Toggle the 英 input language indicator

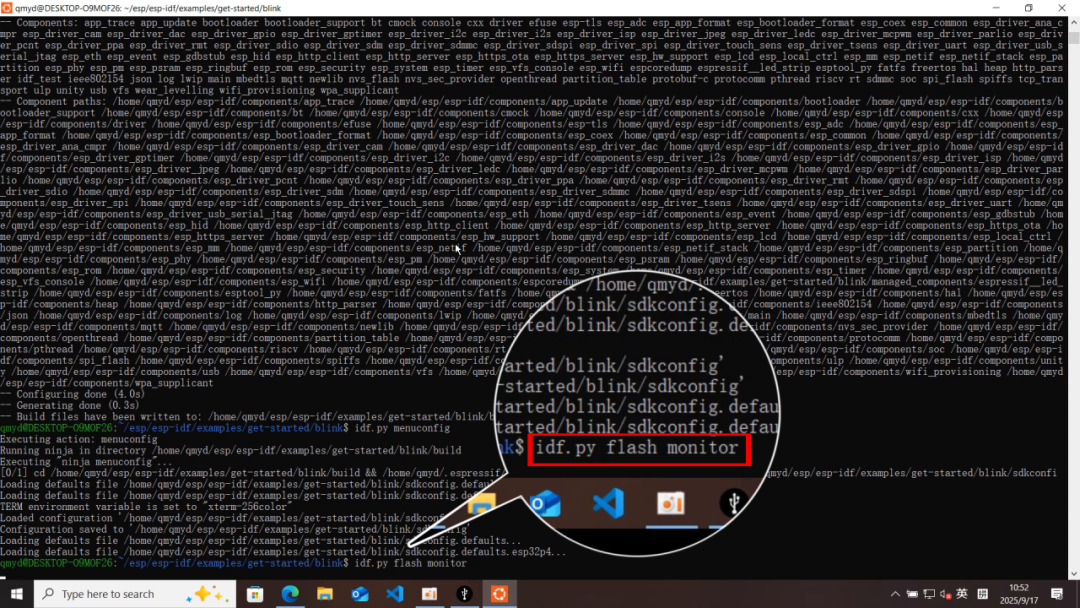(962, 594)
